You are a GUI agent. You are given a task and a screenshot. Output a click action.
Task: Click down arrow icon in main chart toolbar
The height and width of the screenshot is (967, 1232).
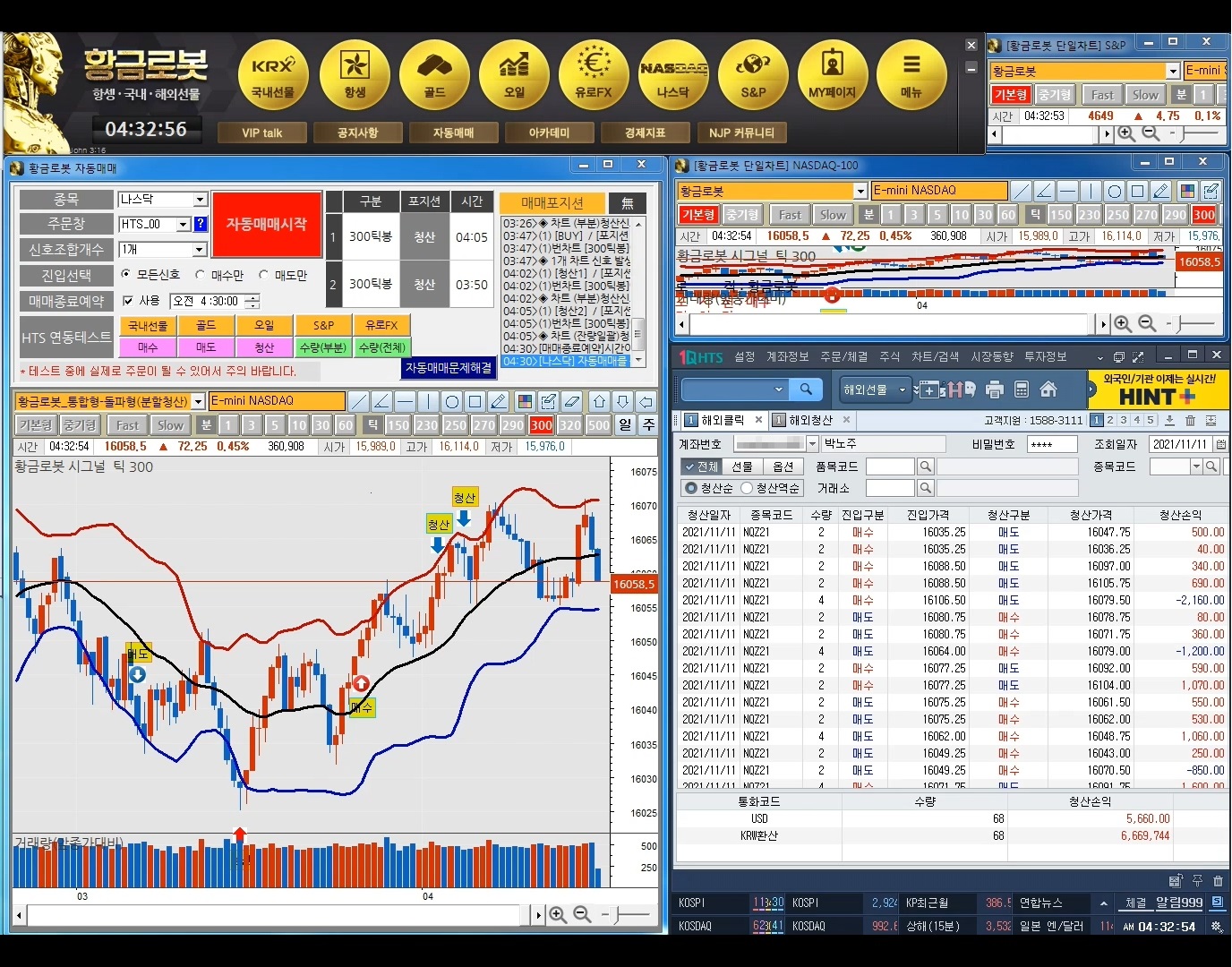[623, 401]
